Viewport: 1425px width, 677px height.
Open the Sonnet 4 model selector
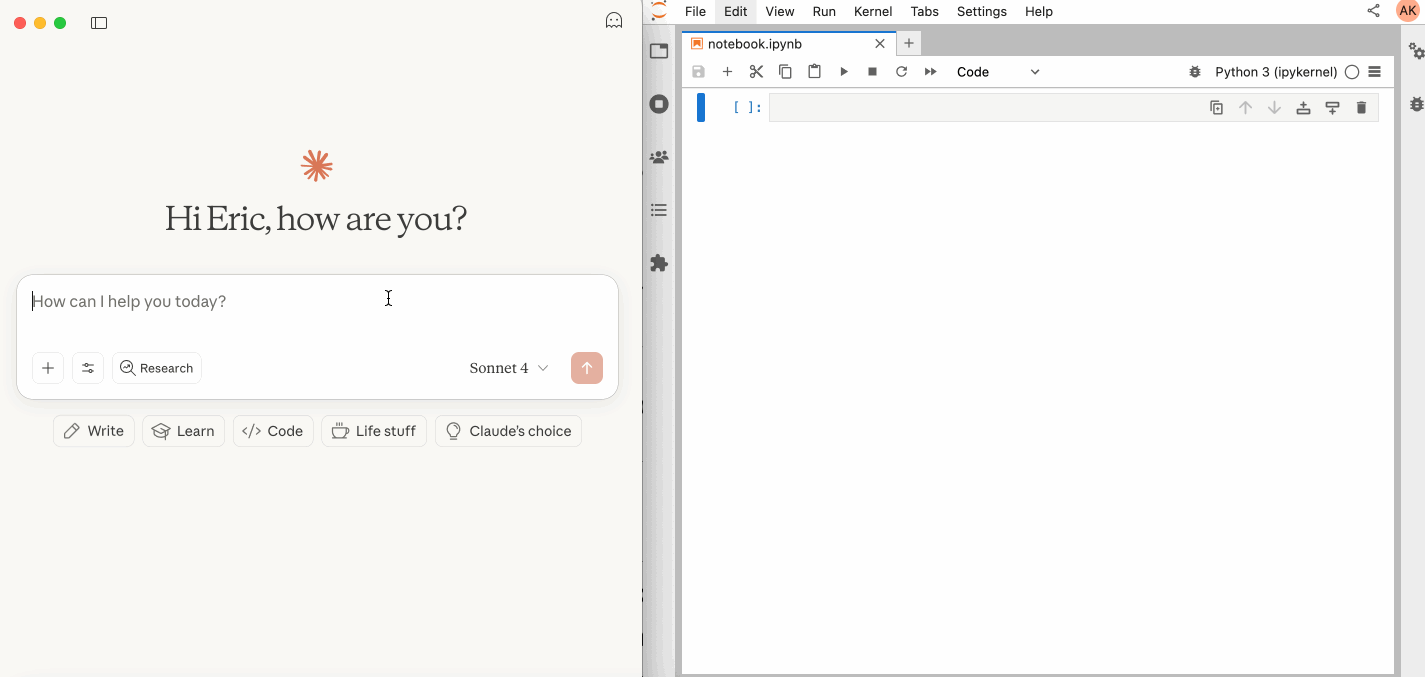coord(508,368)
